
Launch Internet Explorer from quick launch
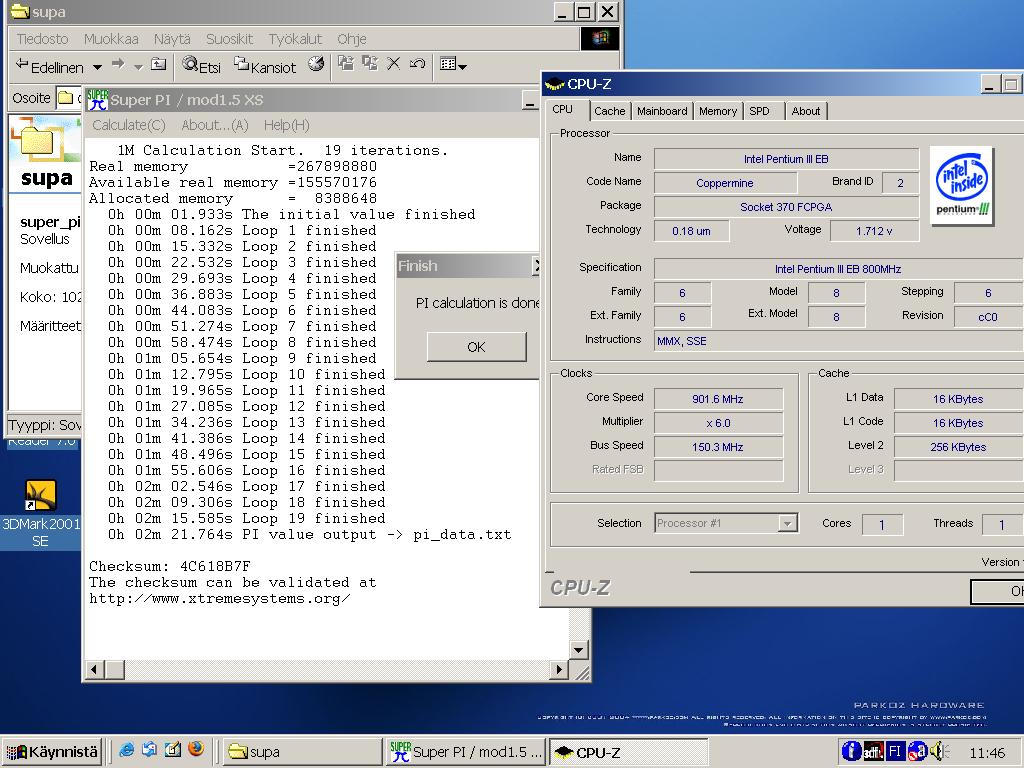click(127, 750)
